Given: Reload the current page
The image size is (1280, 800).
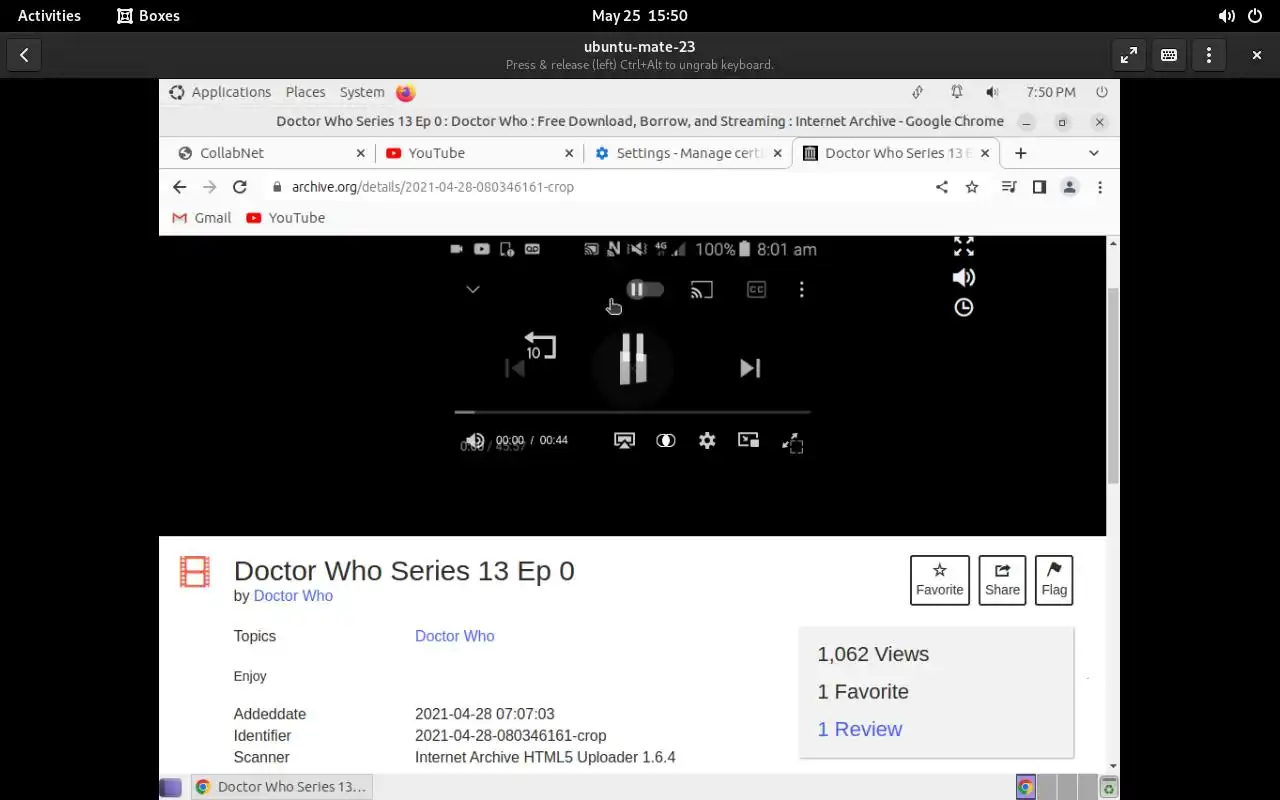Looking at the screenshot, I should click(x=239, y=187).
